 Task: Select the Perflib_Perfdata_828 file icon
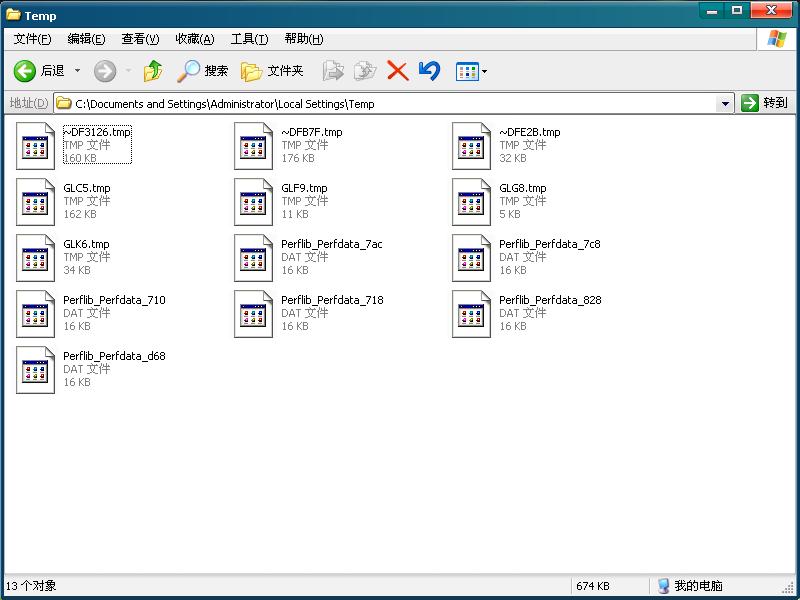tap(471, 314)
